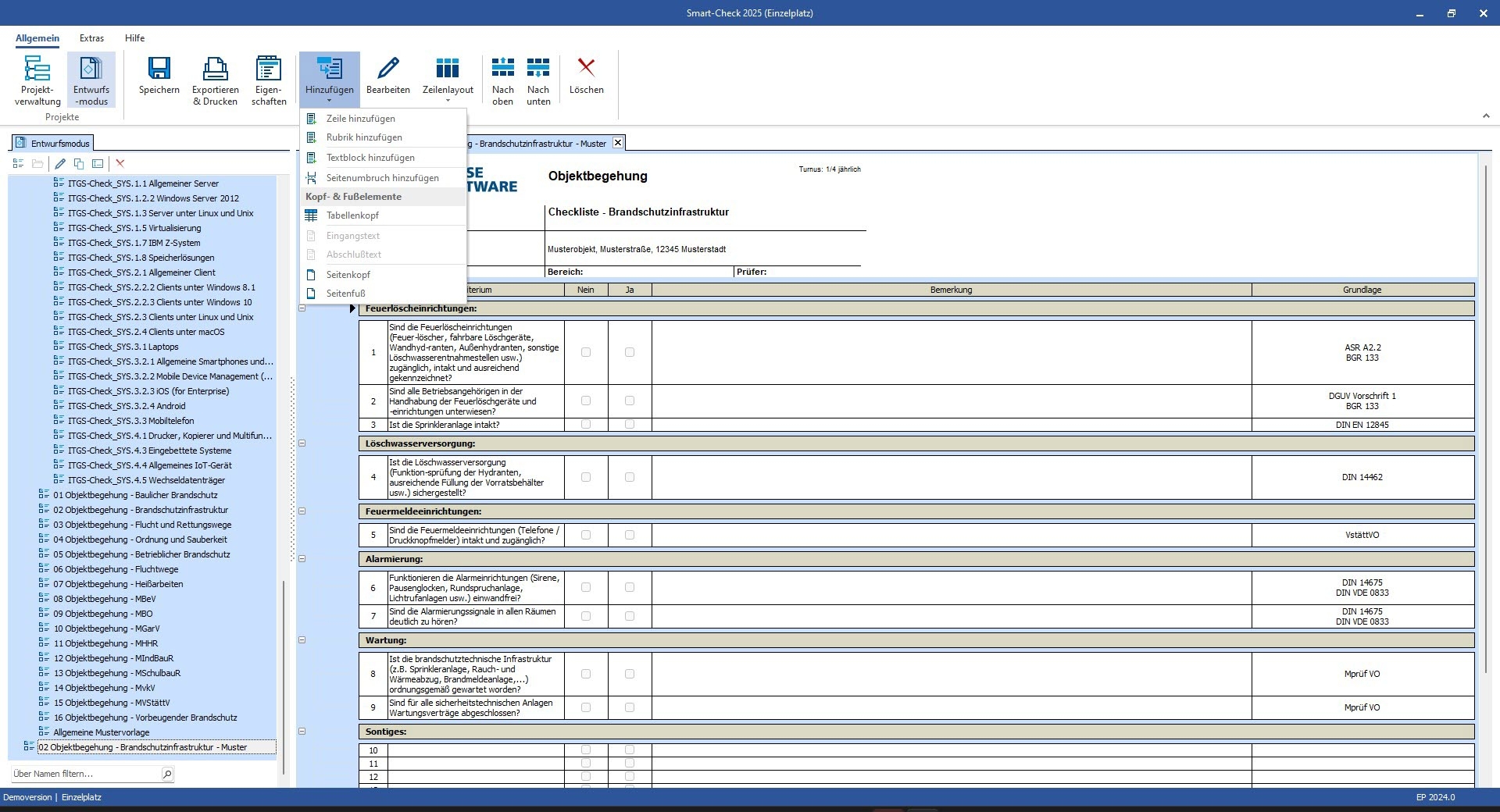The image size is (1500, 812).
Task: Check the Nein box for question 1
Action: click(x=586, y=352)
